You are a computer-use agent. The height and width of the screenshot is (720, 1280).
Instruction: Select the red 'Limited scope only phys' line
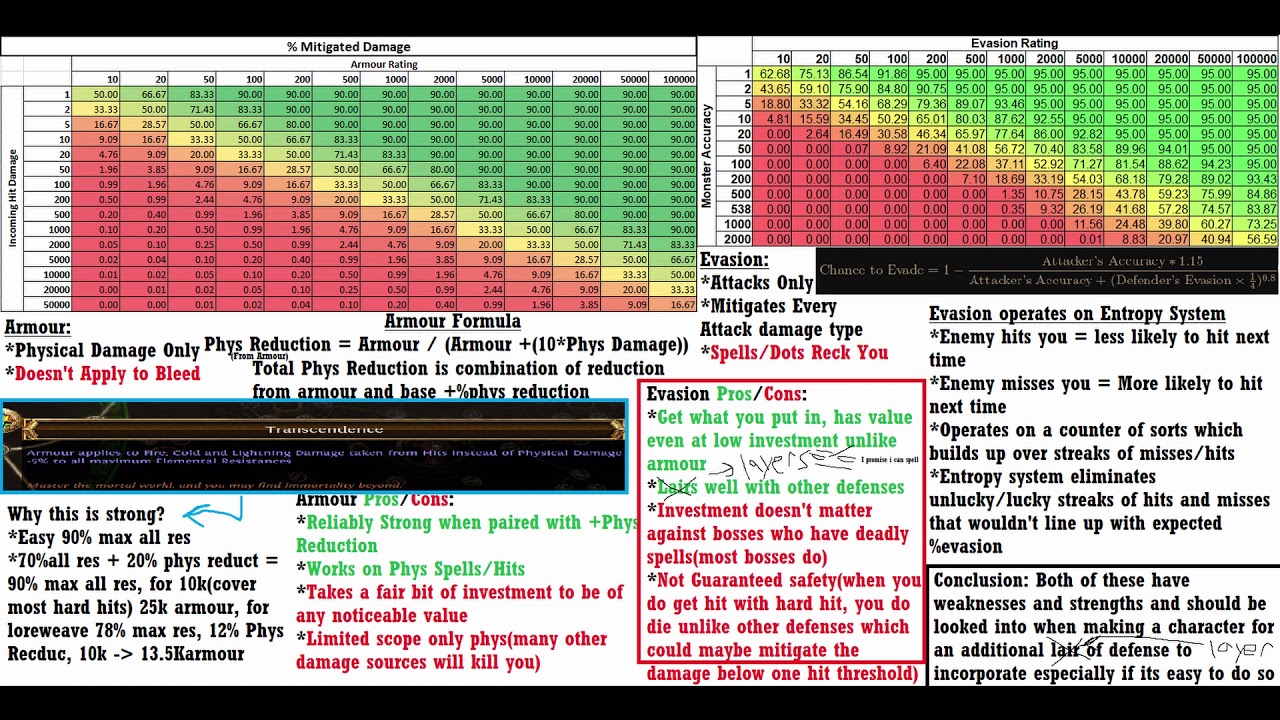451,650
